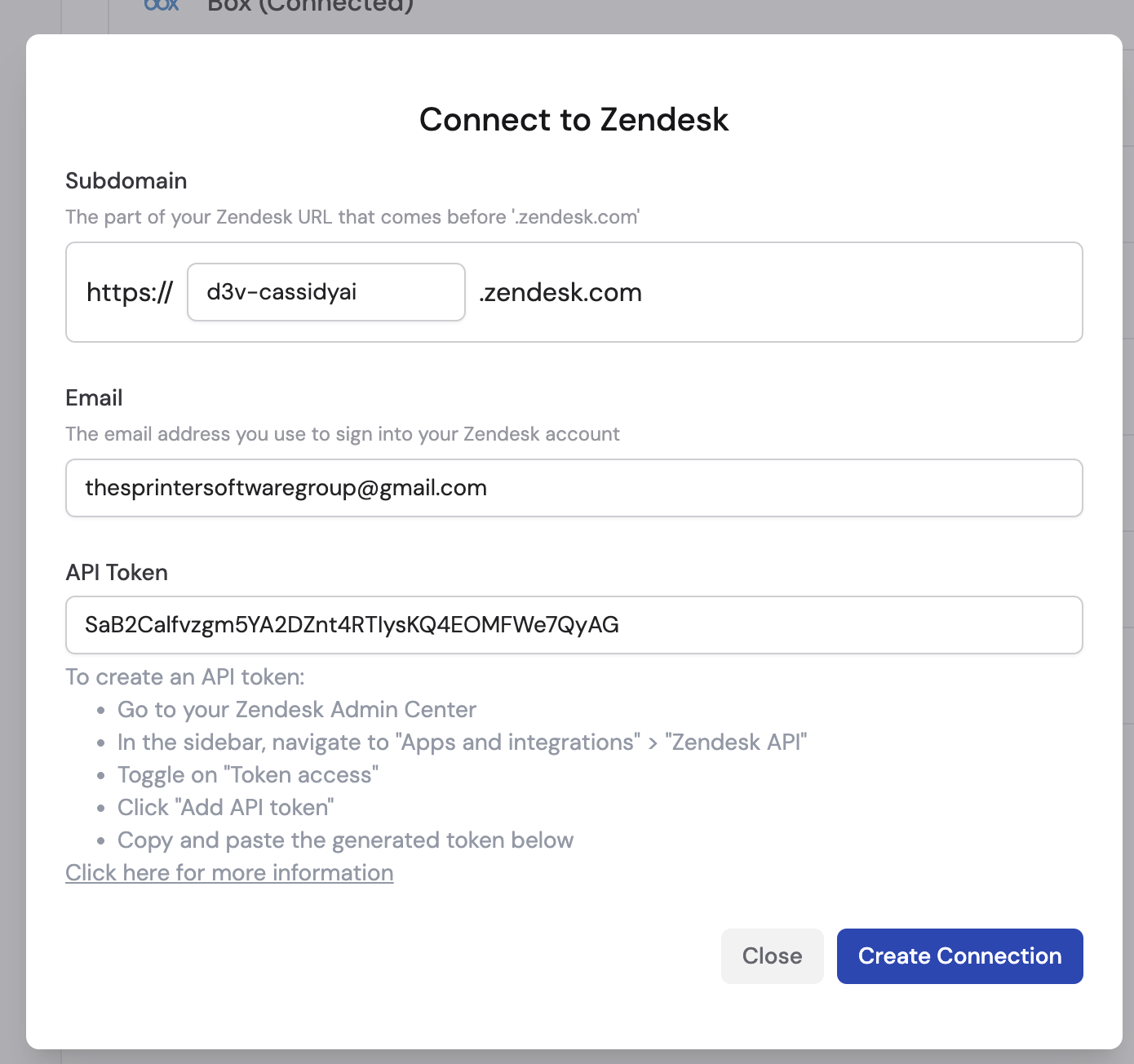Click the 'To create an API token' instructions text

[x=184, y=676]
